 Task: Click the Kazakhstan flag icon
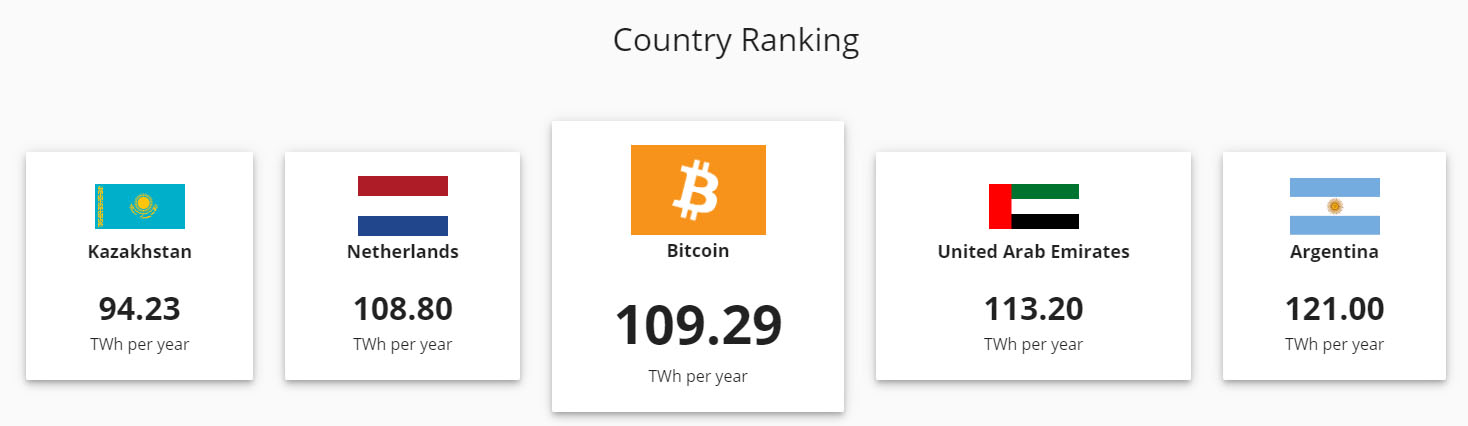tap(140, 206)
